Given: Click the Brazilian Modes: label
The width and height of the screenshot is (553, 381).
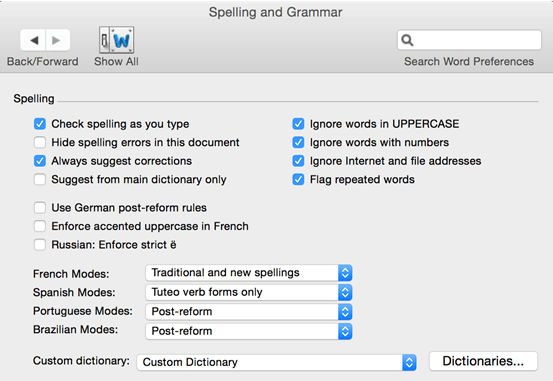Looking at the screenshot, I should [x=75, y=329].
